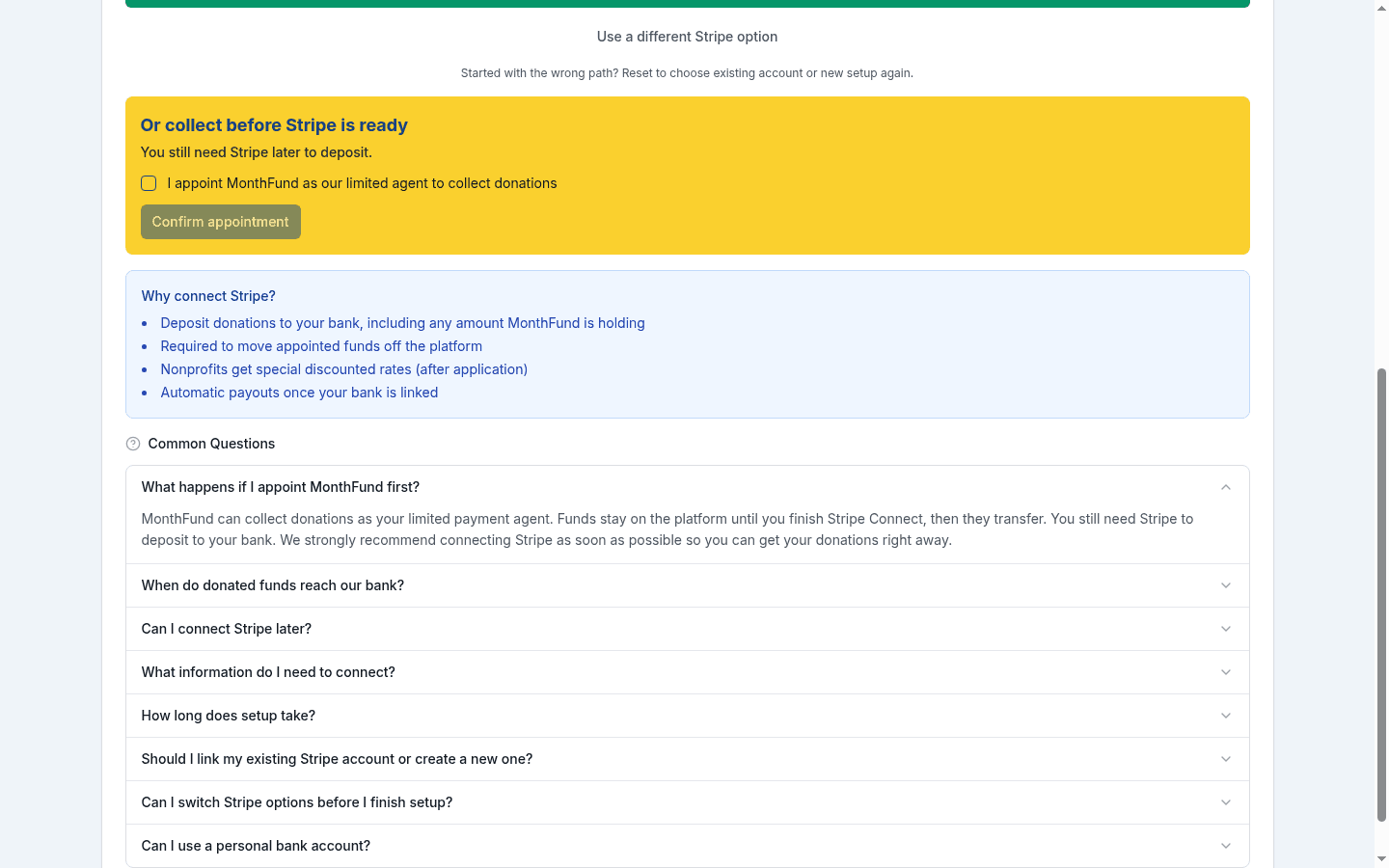
Task: Expand 'When do donated funds reach our bank?' chevron
Action: tap(1226, 585)
